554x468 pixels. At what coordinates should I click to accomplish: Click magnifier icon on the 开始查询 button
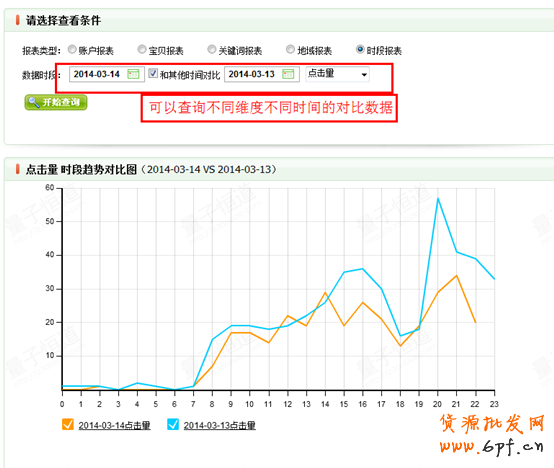click(x=34, y=102)
